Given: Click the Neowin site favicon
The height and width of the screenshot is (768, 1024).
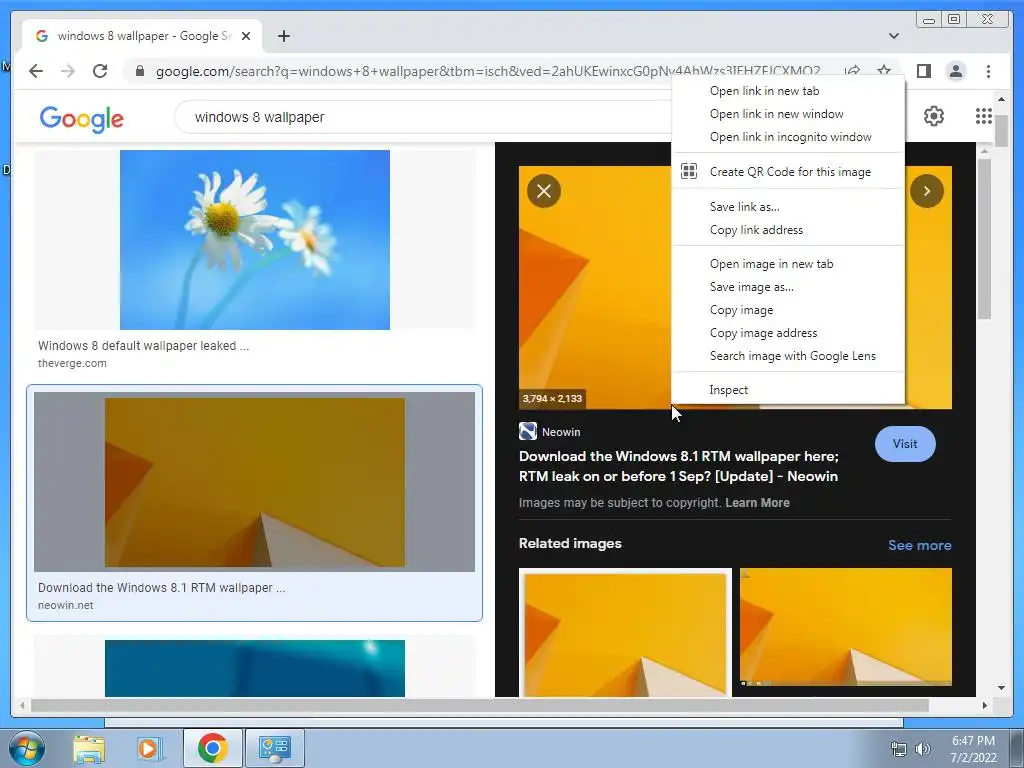Looking at the screenshot, I should 528,431.
